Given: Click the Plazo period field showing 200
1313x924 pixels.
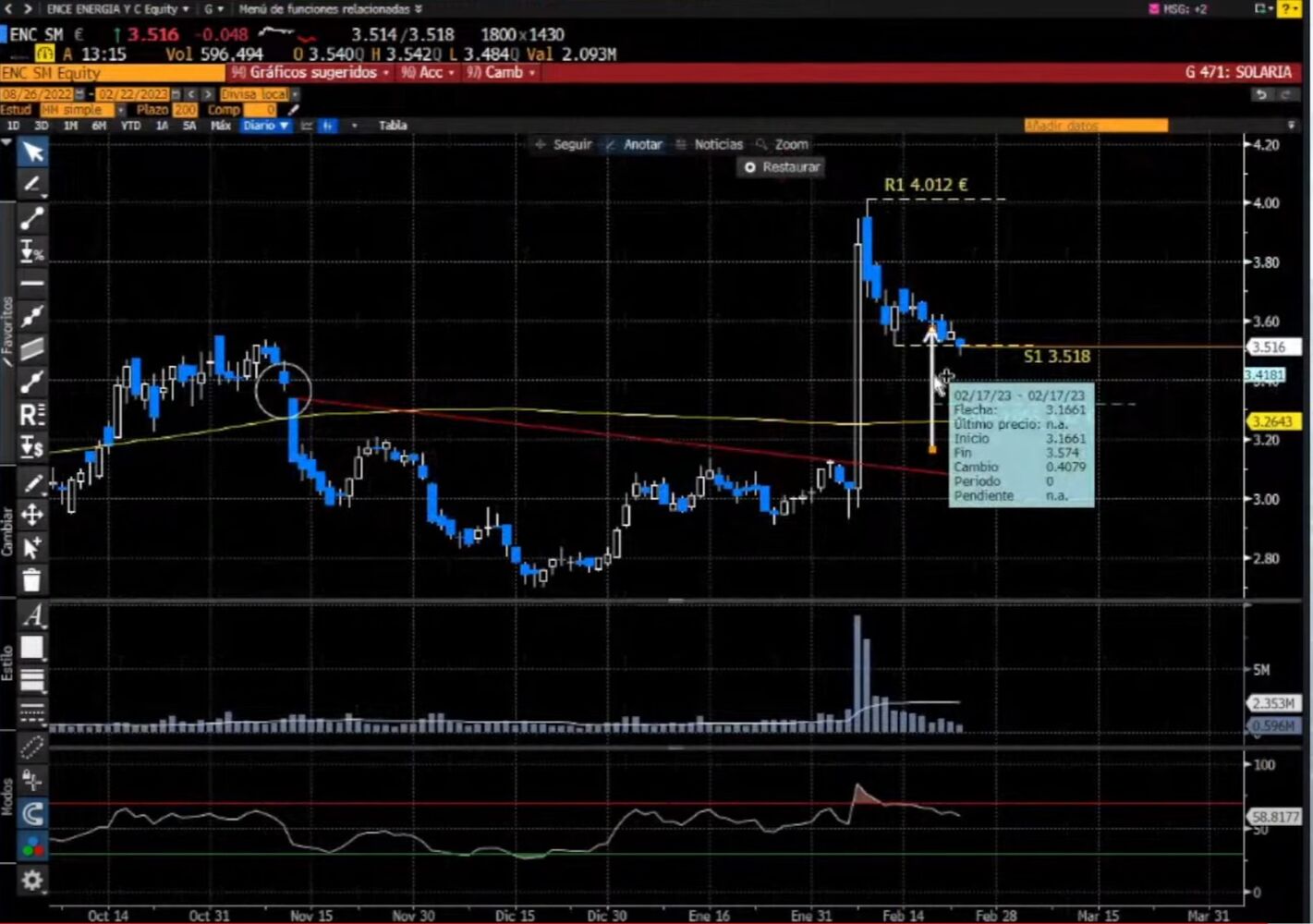Looking at the screenshot, I should click(x=186, y=110).
